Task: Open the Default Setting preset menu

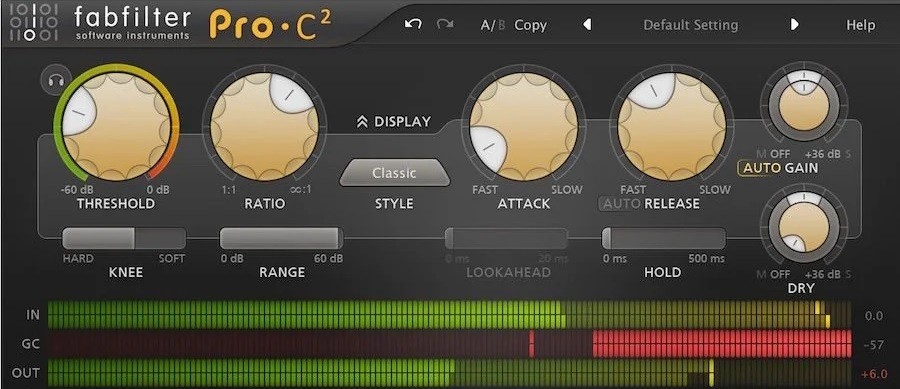Action: coord(690,25)
